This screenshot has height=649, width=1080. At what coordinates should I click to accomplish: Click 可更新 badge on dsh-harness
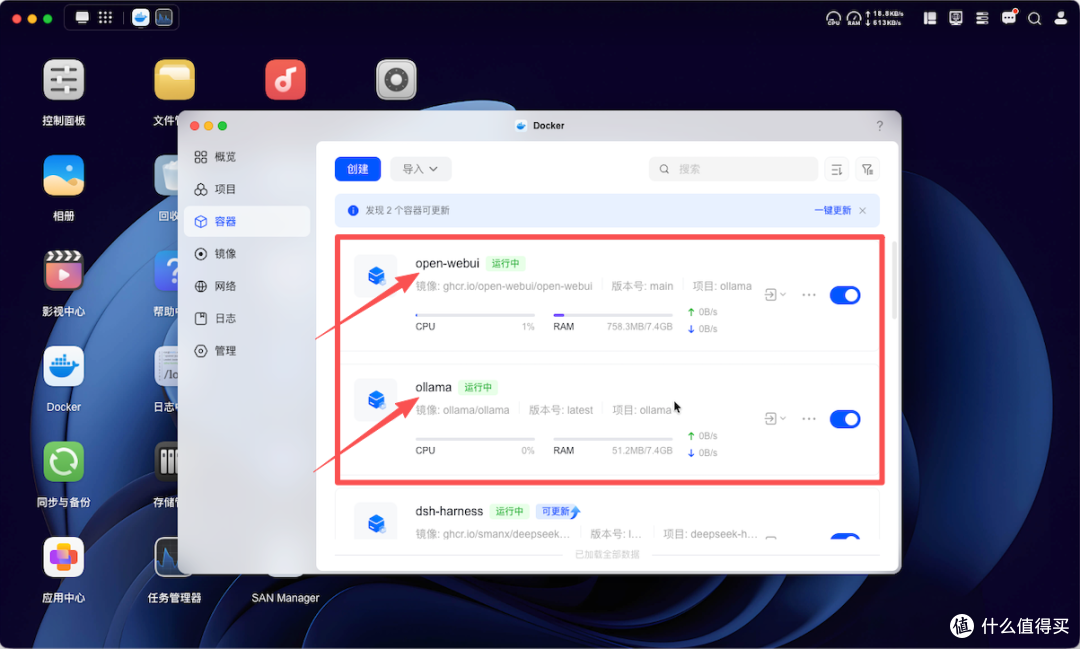point(559,511)
